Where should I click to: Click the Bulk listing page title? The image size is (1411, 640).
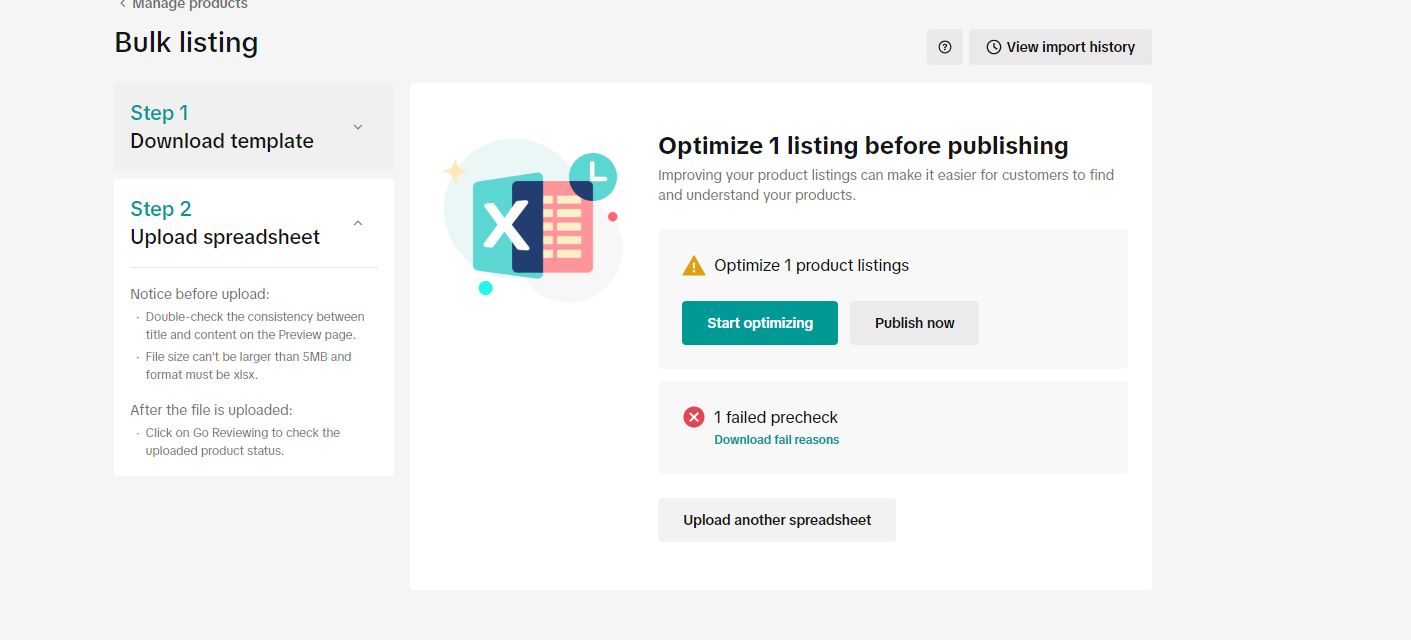[x=186, y=42]
